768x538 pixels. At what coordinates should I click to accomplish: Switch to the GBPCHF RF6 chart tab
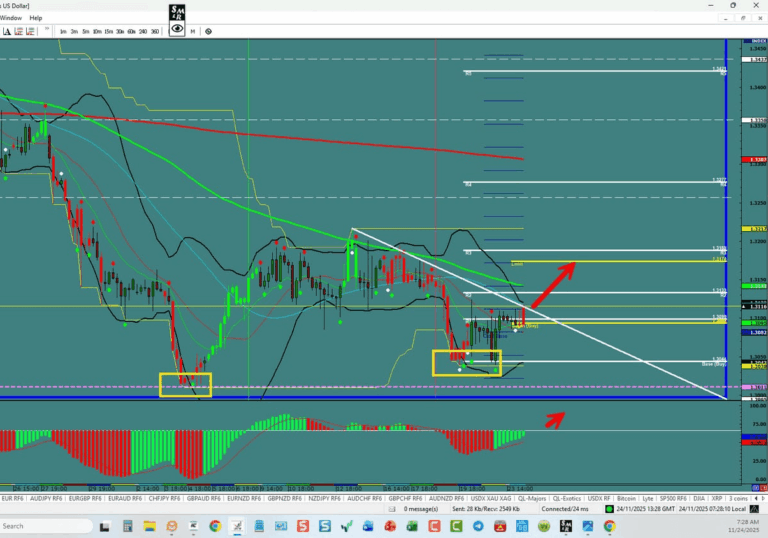pos(405,498)
